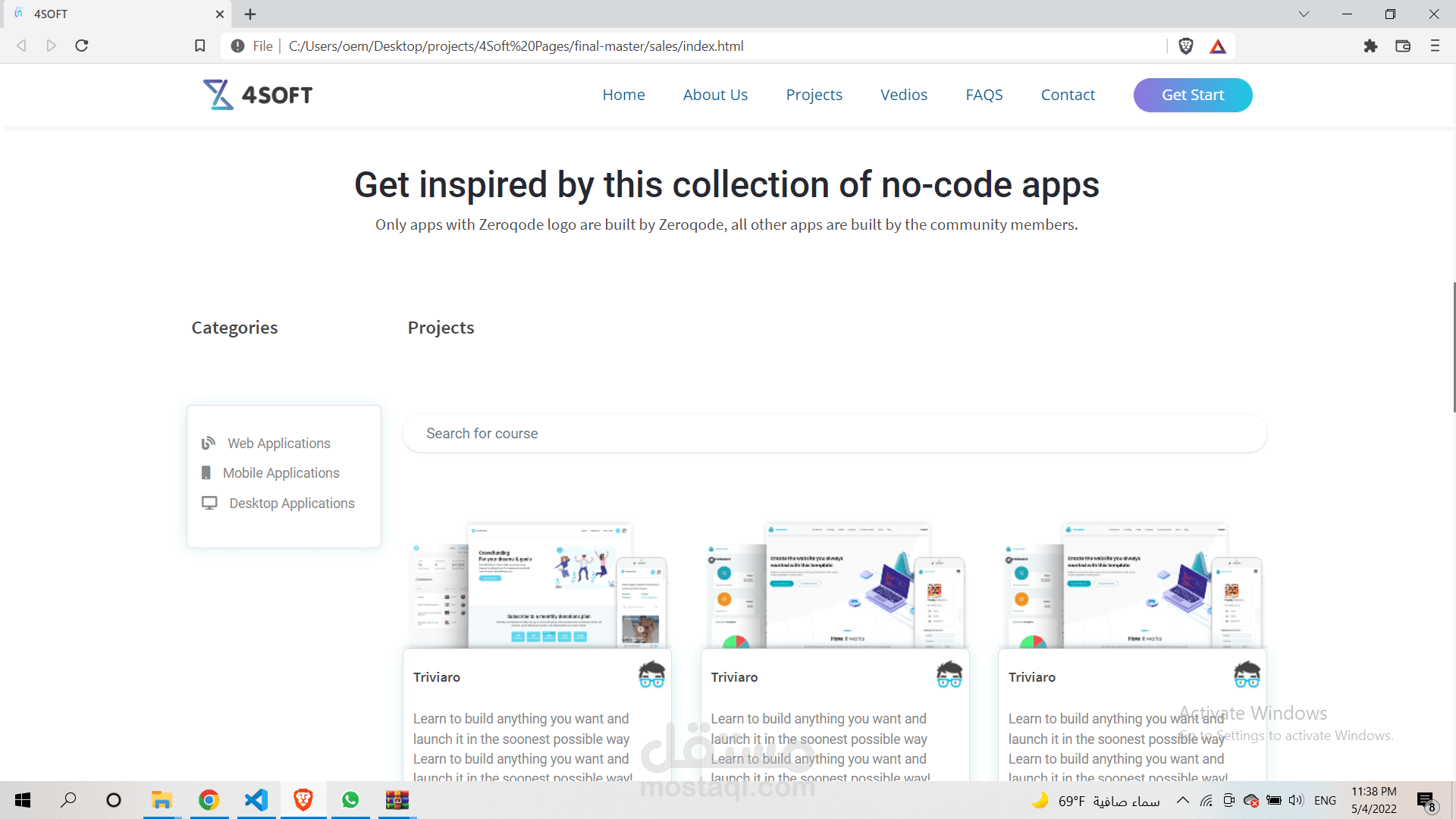Click the Search for course field

[834, 434]
